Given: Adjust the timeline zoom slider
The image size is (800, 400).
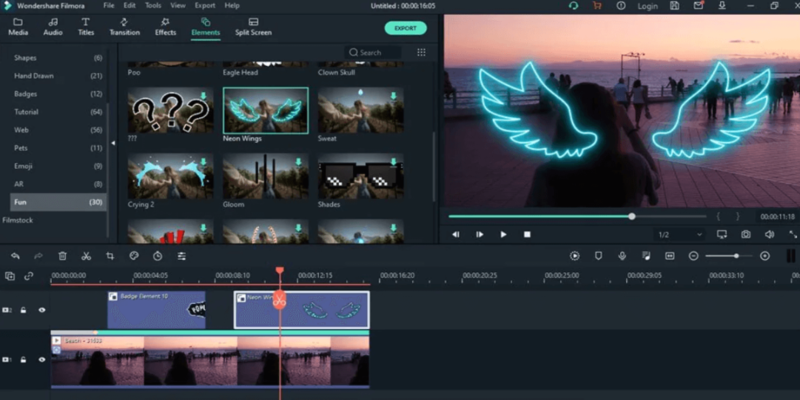Looking at the screenshot, I should click(729, 256).
